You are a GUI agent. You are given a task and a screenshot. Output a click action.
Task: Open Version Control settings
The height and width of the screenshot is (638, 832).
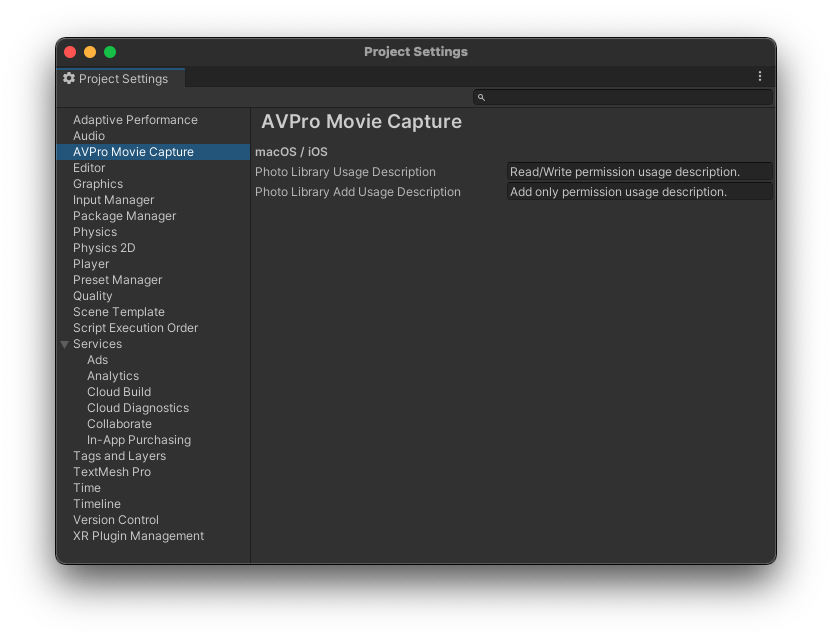[x=116, y=520]
